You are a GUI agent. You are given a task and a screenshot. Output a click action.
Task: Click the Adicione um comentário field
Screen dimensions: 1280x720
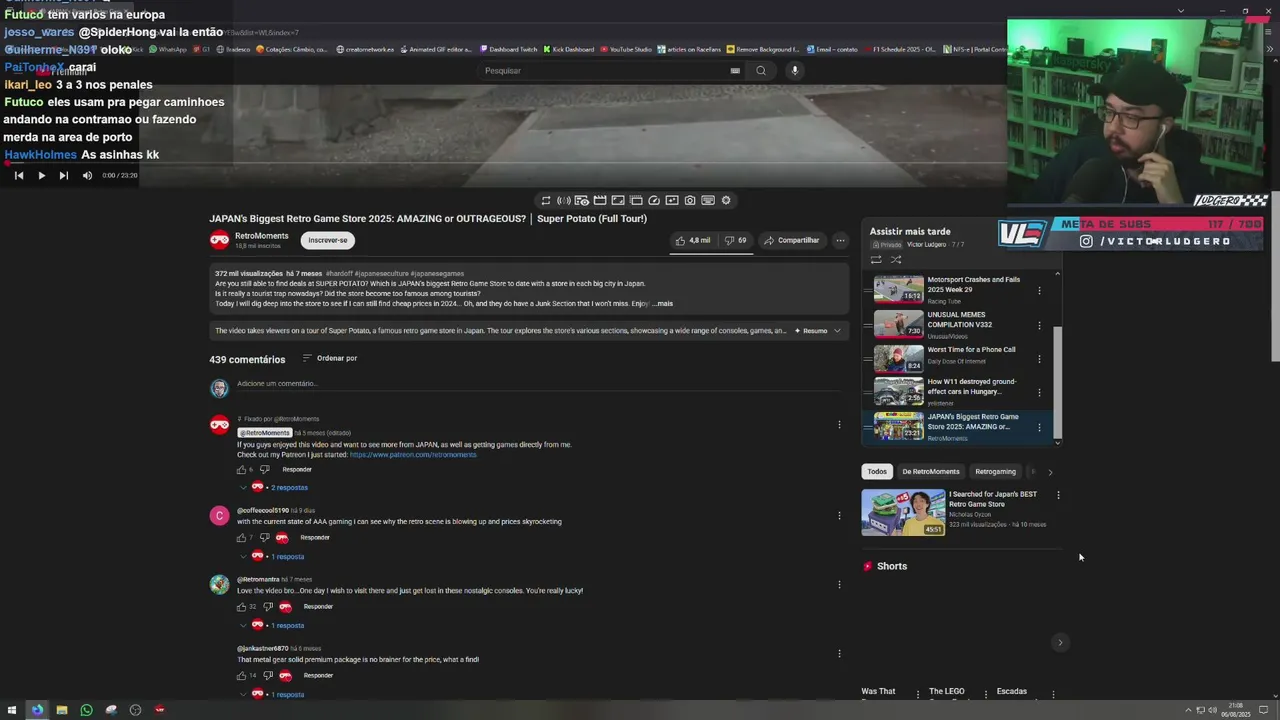click(x=536, y=384)
